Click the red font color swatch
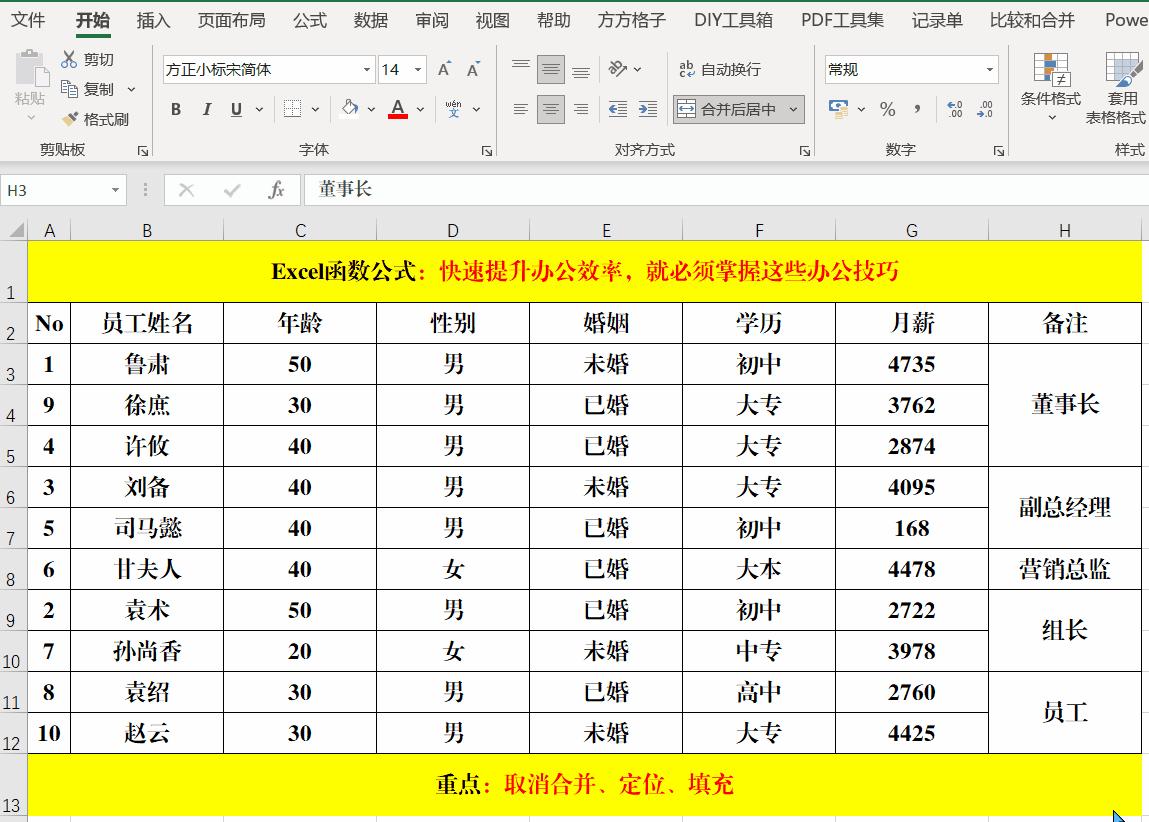The height and width of the screenshot is (822, 1149). click(398, 118)
